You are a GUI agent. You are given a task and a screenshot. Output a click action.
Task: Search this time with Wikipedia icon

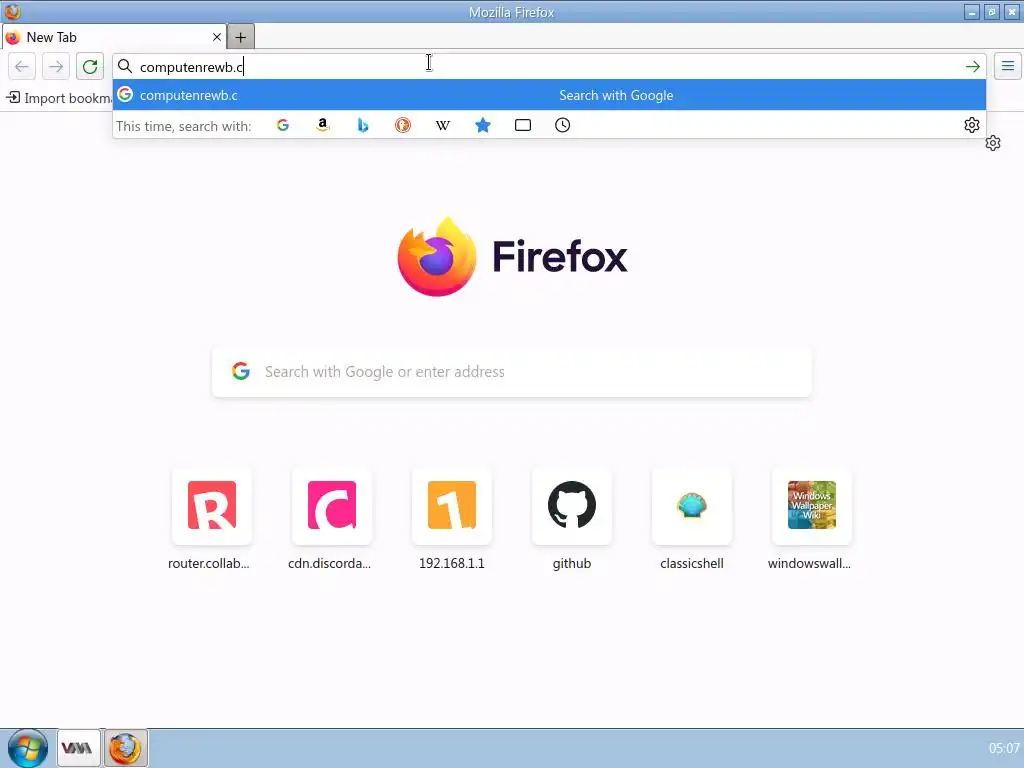[443, 125]
